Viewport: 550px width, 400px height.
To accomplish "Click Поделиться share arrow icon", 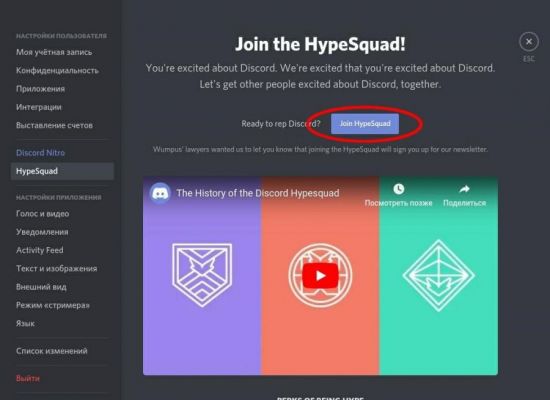I will pos(464,189).
